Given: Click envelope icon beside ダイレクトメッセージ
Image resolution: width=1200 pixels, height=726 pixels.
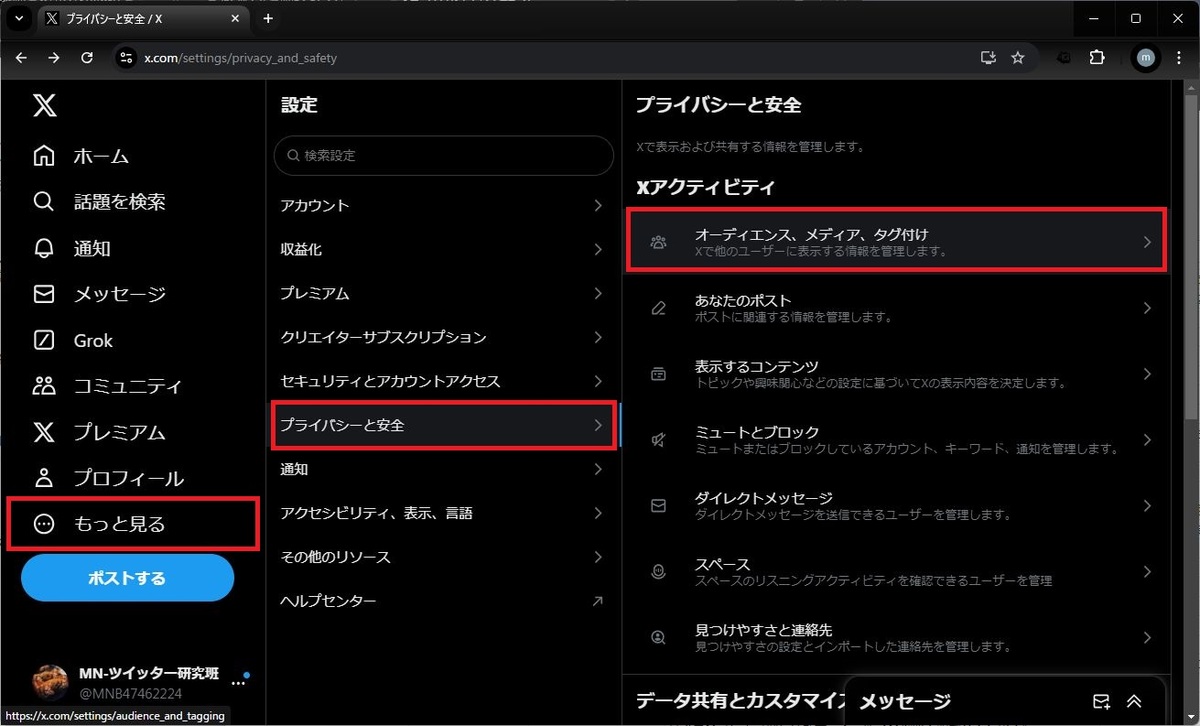Looking at the screenshot, I should [x=658, y=506].
